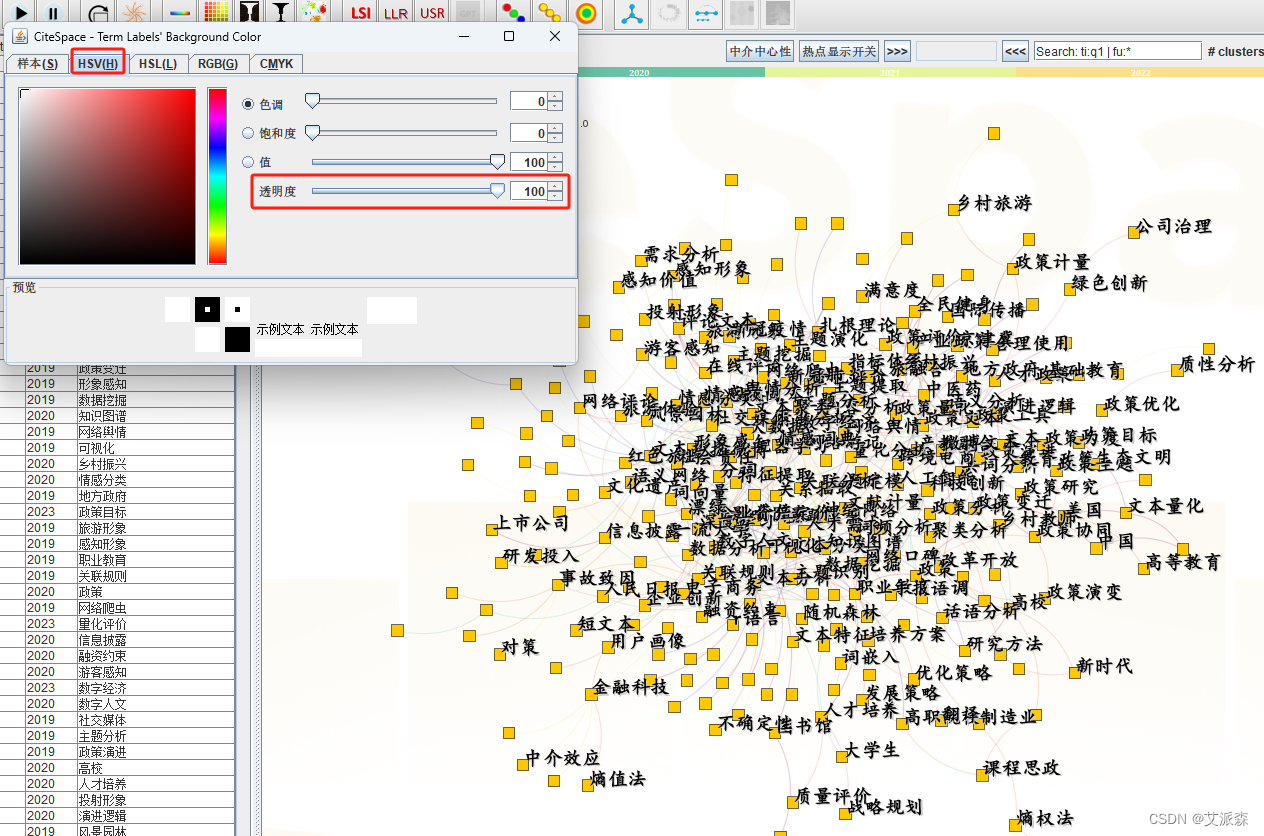Decrease the 饱和度 value with the down arrow
Screen dimensions: 1264x836
pyautogui.click(x=556, y=137)
